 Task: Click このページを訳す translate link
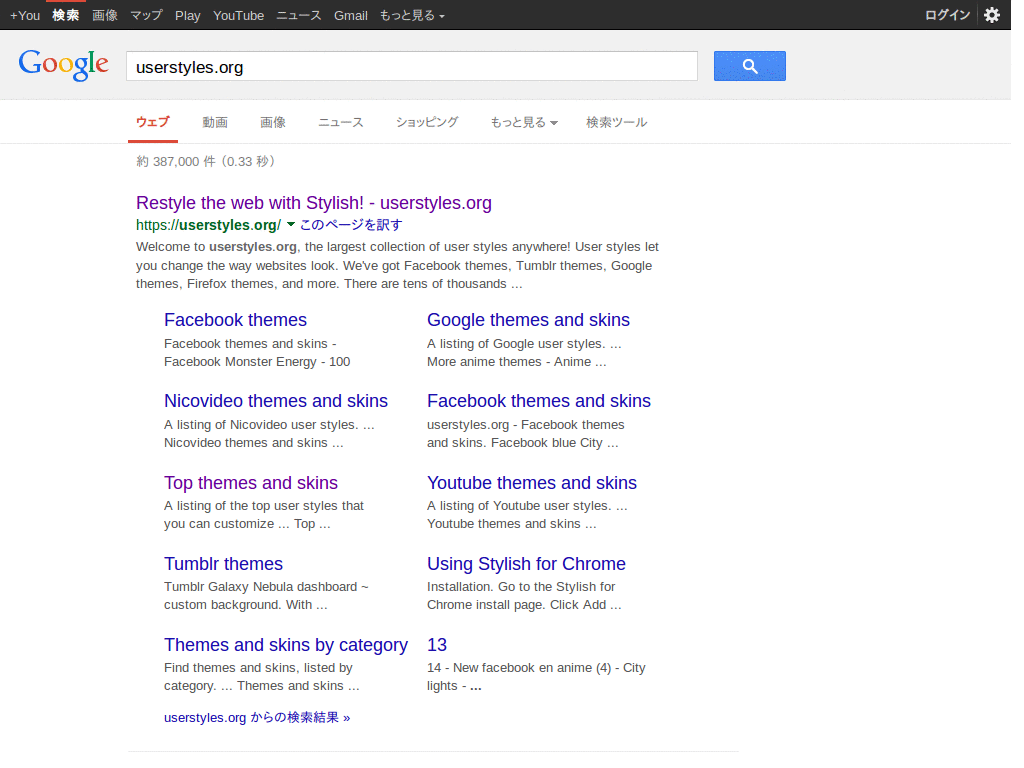(351, 225)
